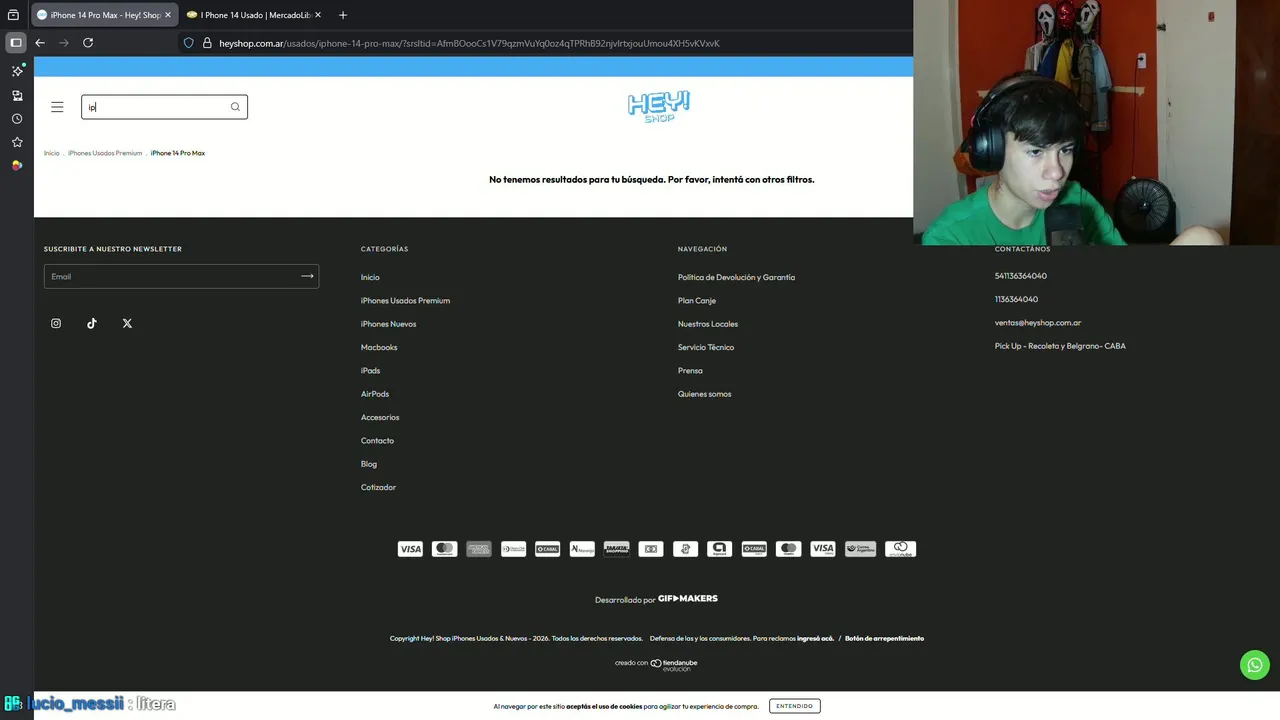Image resolution: width=1280 pixels, height=720 pixels.
Task: Click iPhones Usados Premium breadcrumb
Action: tap(105, 153)
